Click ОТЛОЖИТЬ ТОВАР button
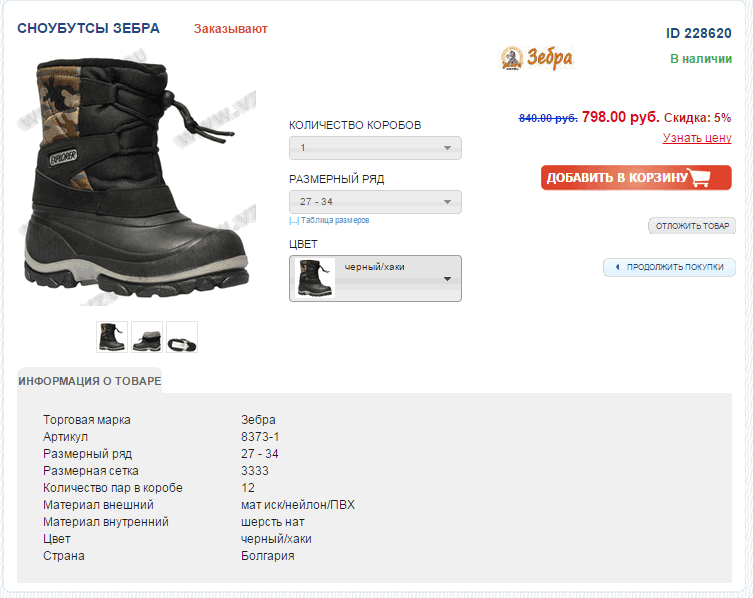Viewport: 753px width, 598px height. point(692,226)
